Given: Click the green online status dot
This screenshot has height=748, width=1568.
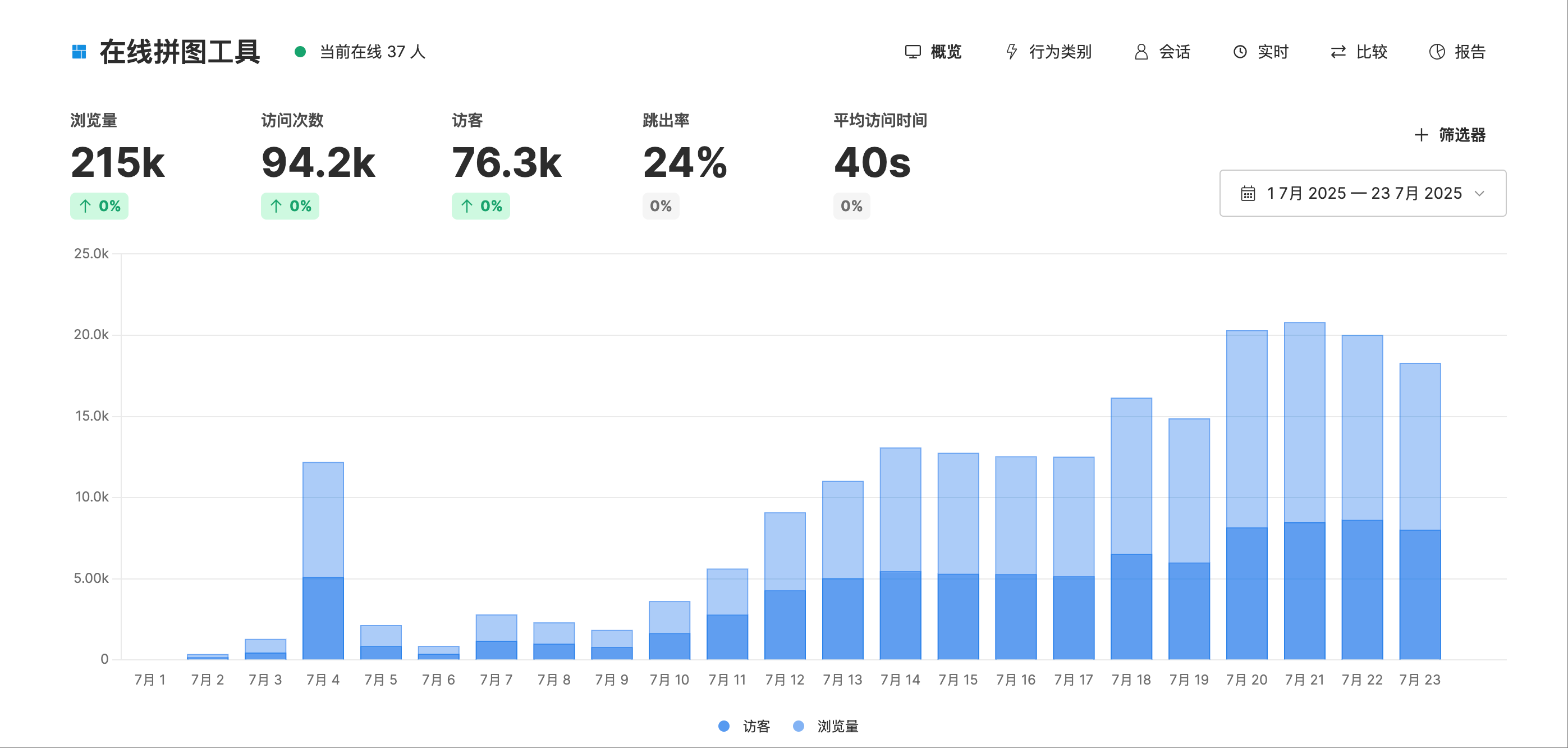Looking at the screenshot, I should pyautogui.click(x=300, y=52).
